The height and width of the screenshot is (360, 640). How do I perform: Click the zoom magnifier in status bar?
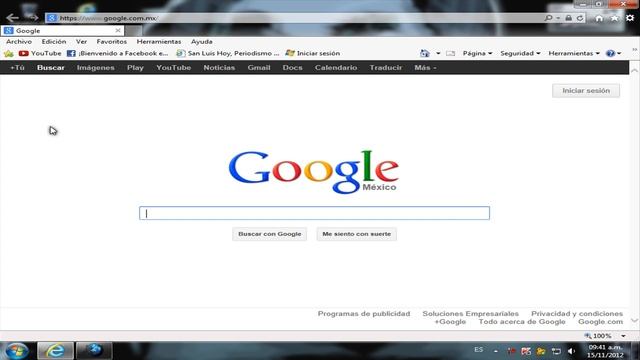(x=588, y=336)
